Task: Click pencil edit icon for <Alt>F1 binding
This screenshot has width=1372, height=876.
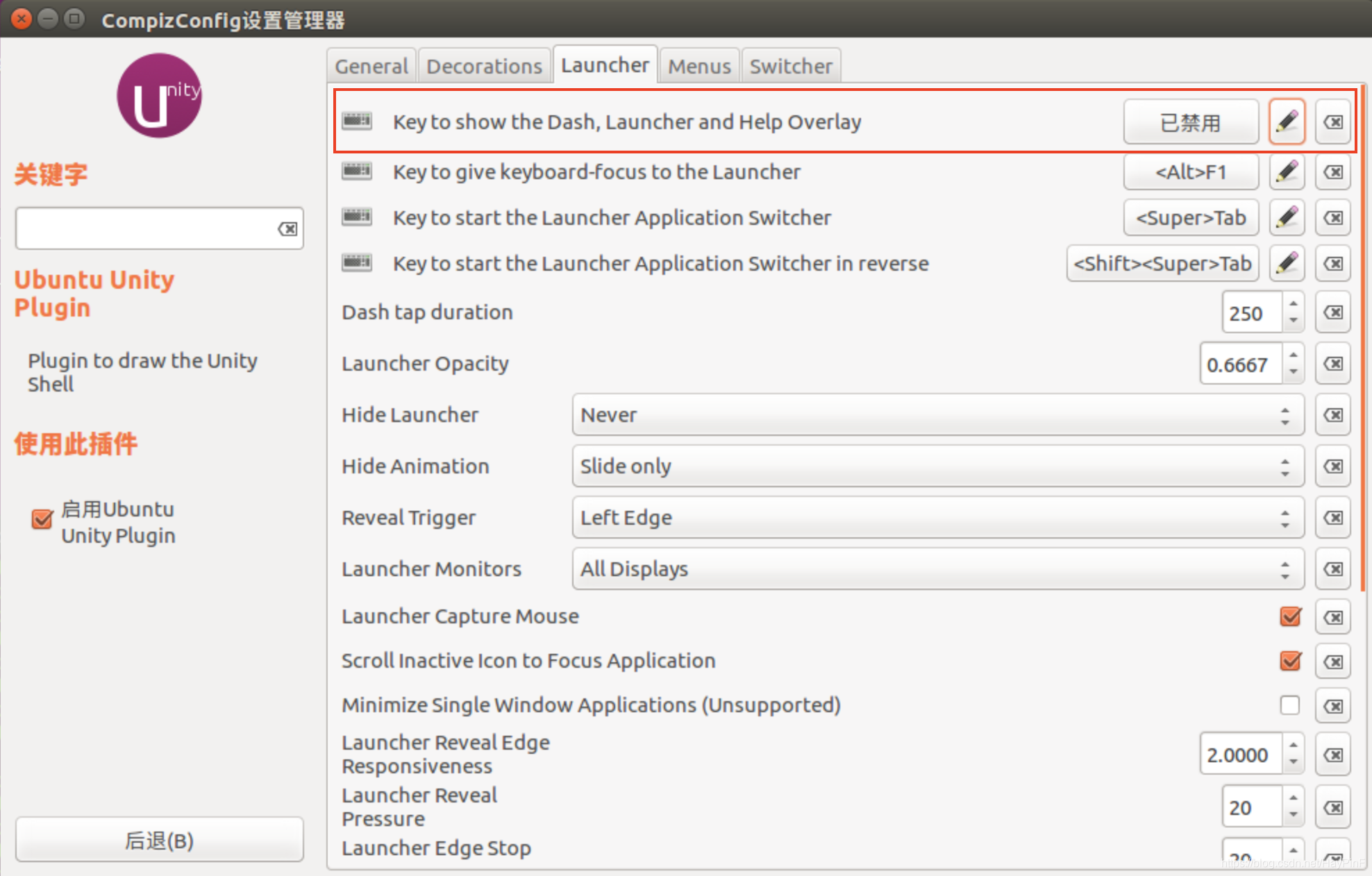Action: click(1287, 172)
